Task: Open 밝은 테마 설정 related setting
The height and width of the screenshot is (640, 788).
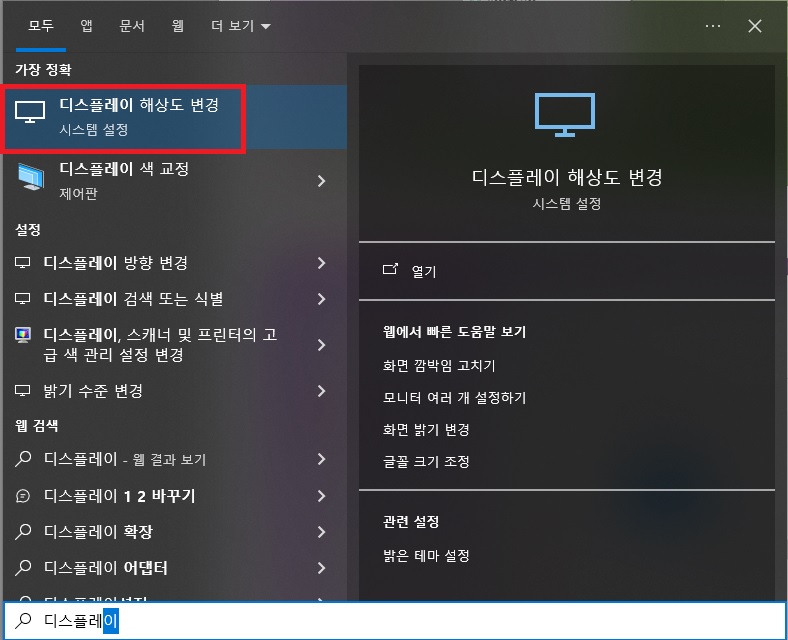Action: tap(426, 556)
